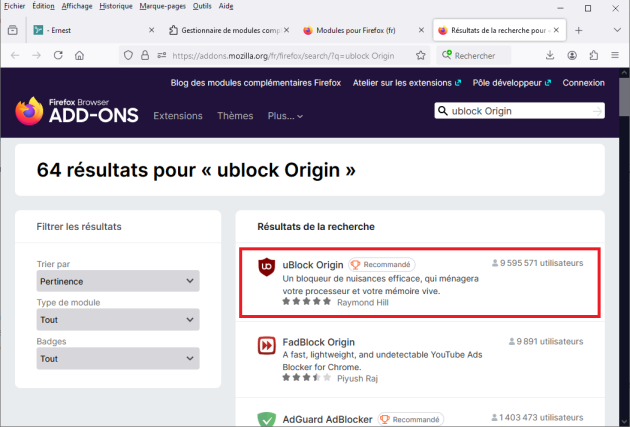Image resolution: width=630 pixels, height=427 pixels.
Task: Close the Modules pour Firefox tab
Action: click(419, 31)
